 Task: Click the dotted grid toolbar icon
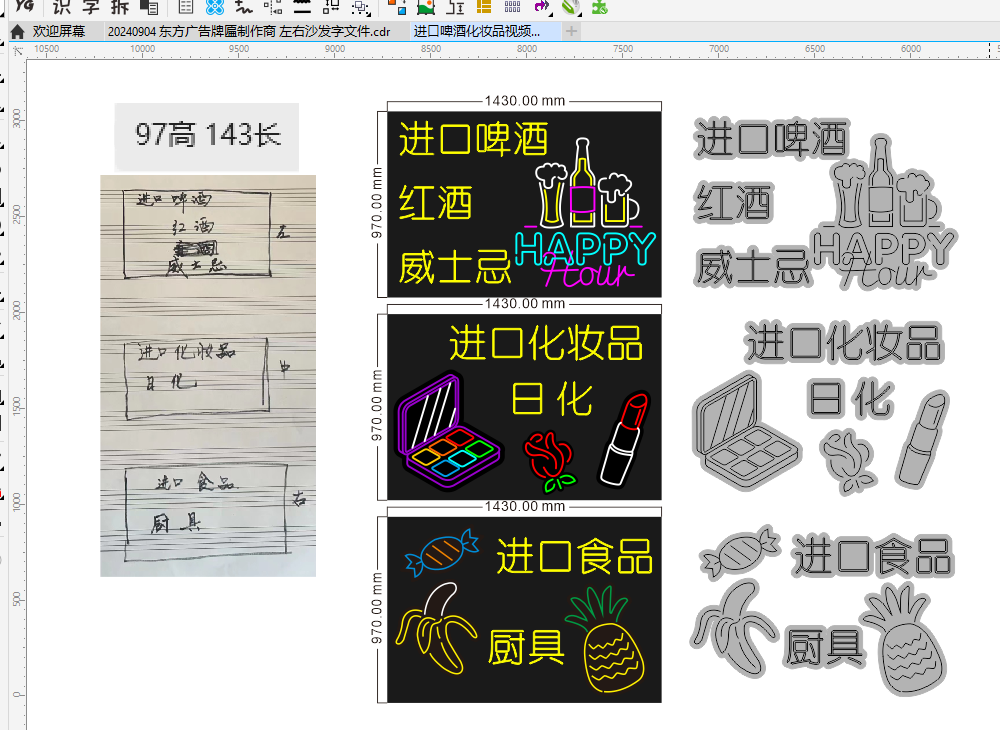(x=512, y=7)
